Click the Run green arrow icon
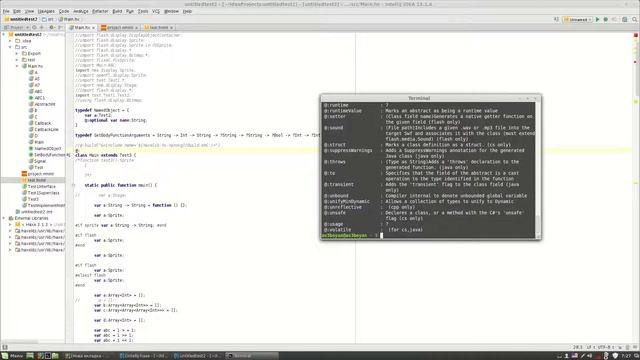 pos(598,19)
